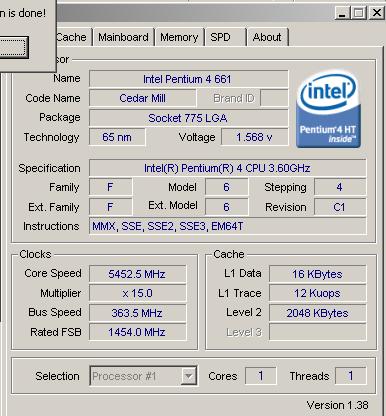386x416 pixels.
Task: Select the Cache tab
Action: coord(73,37)
